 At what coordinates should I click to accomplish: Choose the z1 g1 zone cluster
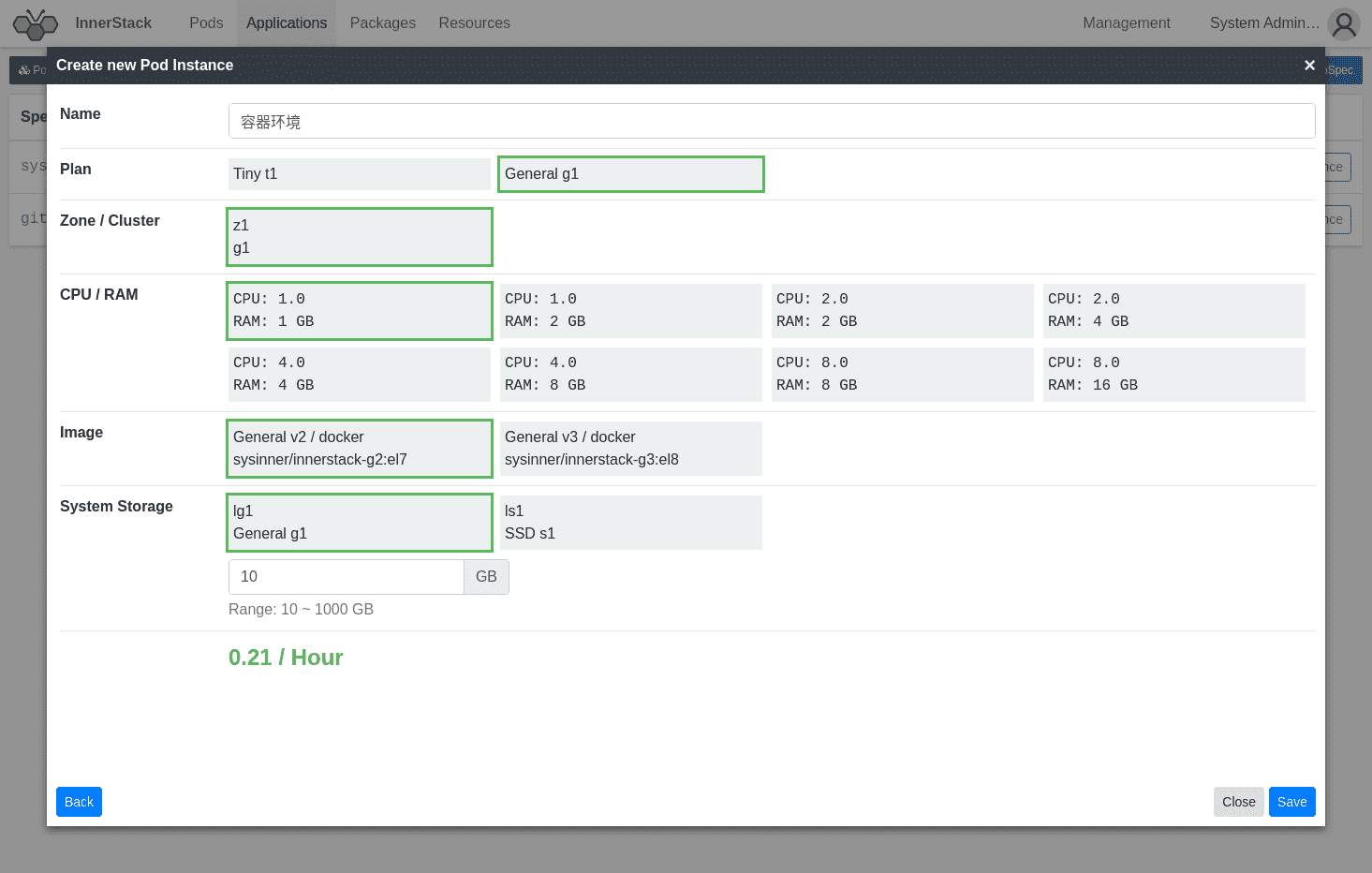tap(360, 237)
